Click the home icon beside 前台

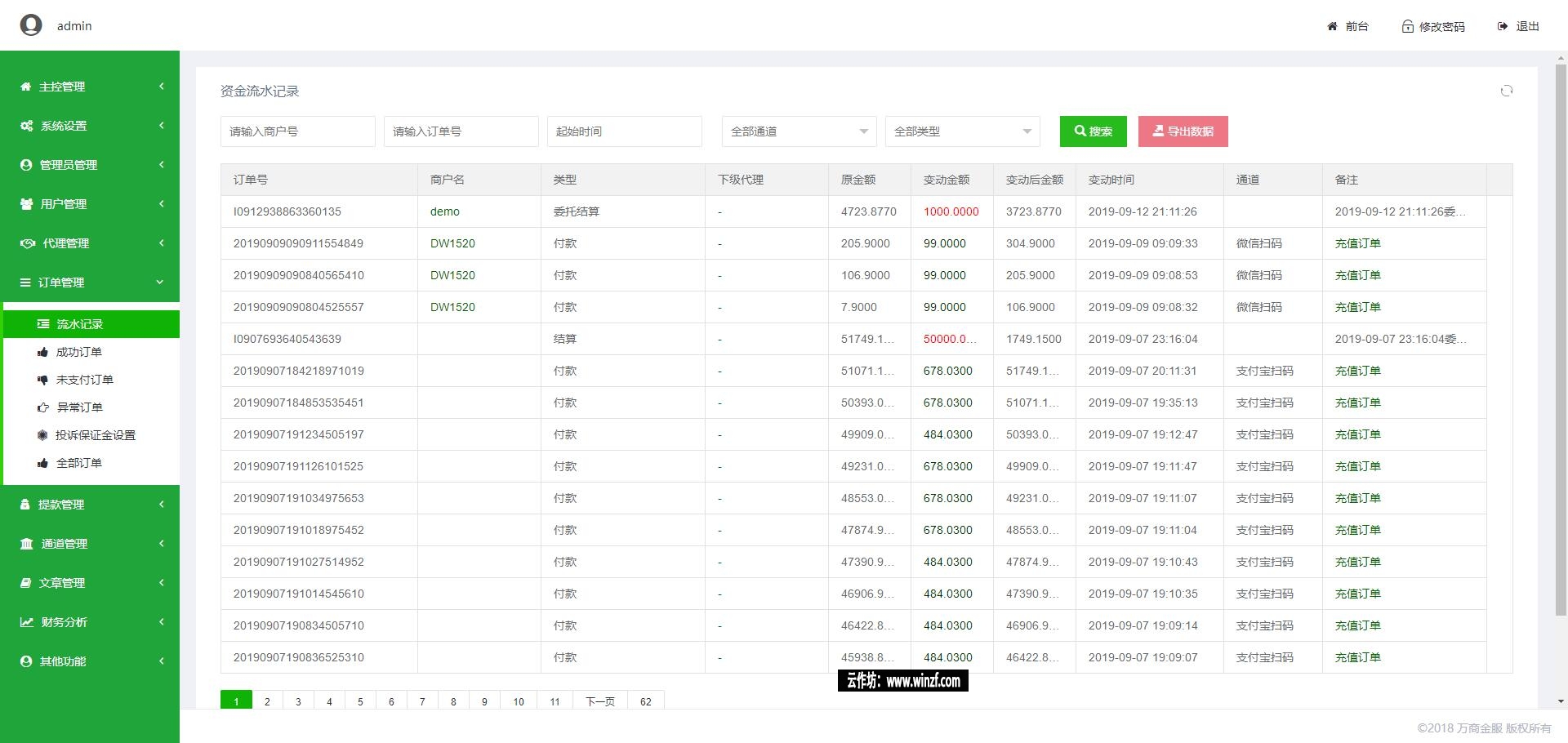1332,26
